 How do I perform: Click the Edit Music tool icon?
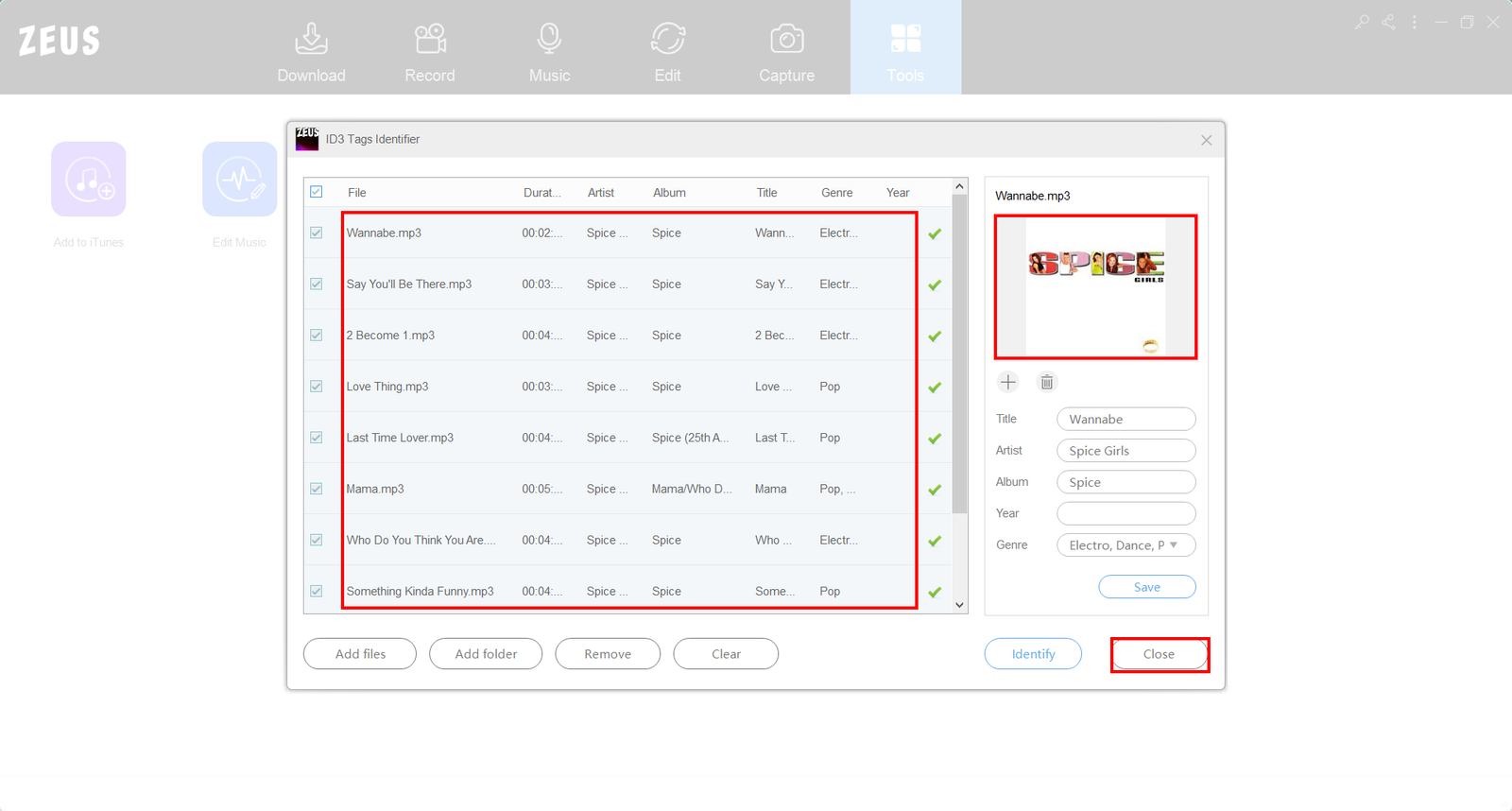(x=239, y=180)
